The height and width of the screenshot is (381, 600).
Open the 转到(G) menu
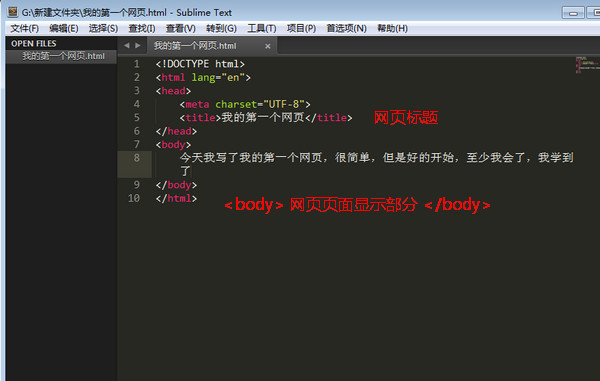point(221,28)
